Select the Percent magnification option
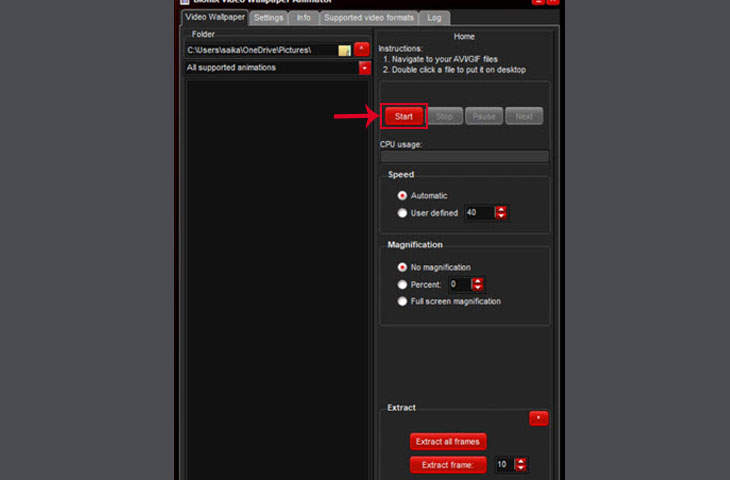The height and width of the screenshot is (480, 730). point(402,284)
